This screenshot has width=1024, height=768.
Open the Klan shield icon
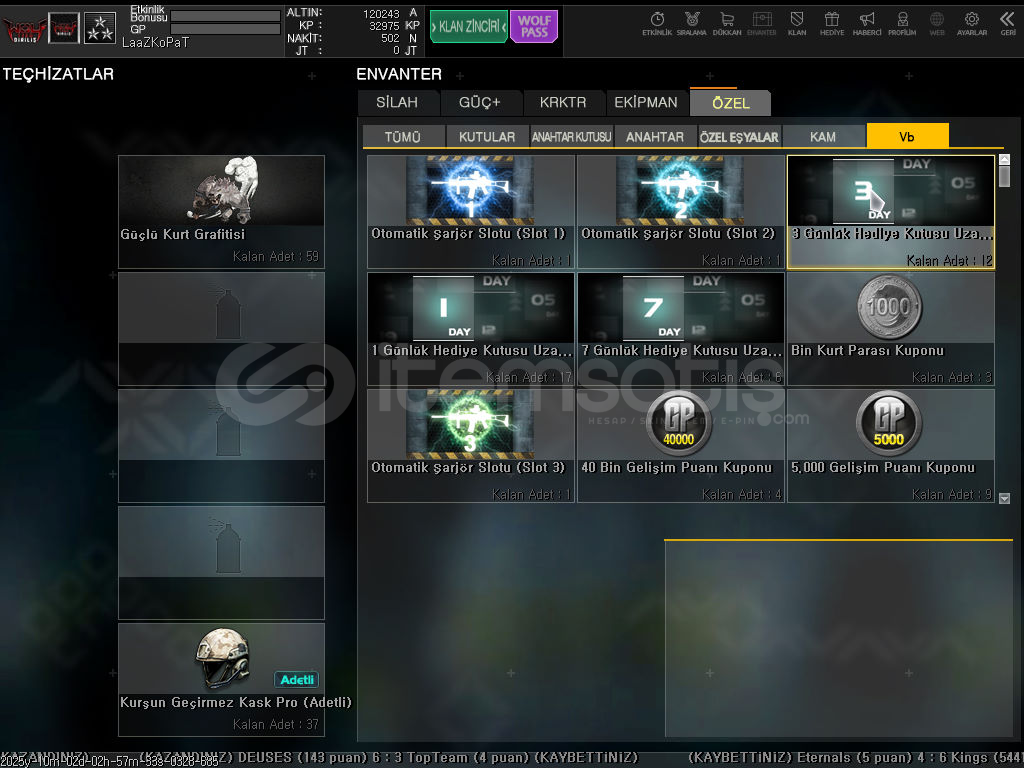pos(797,24)
